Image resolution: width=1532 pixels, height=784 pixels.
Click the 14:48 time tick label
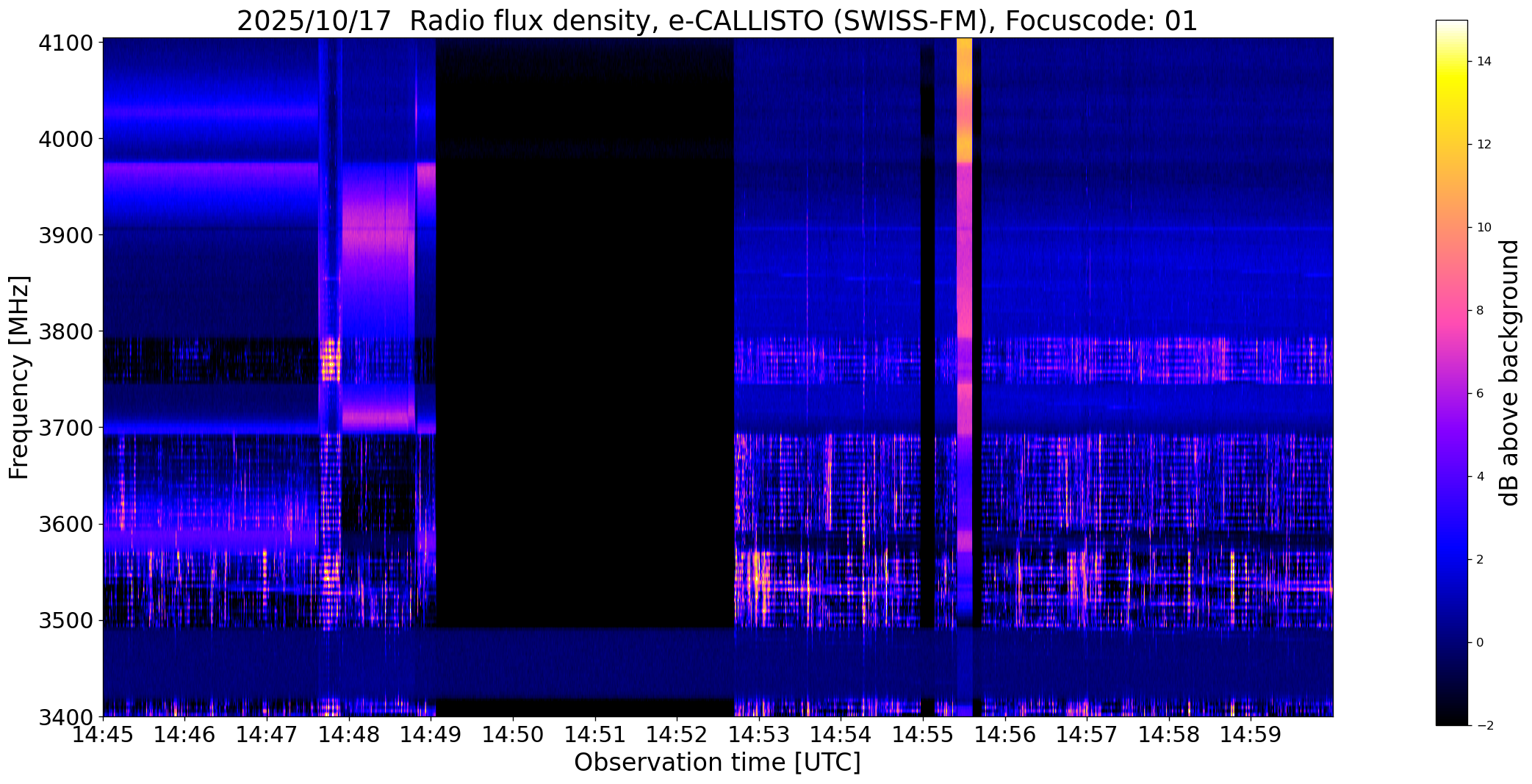tap(349, 734)
